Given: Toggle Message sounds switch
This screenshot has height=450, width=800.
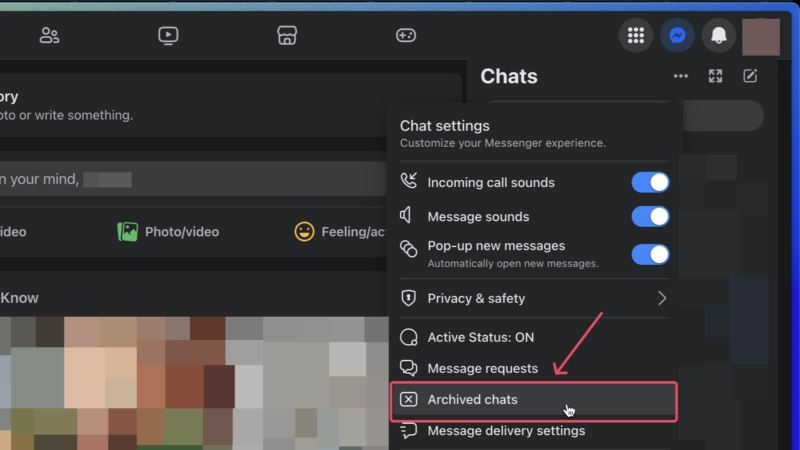Looking at the screenshot, I should [x=651, y=216].
